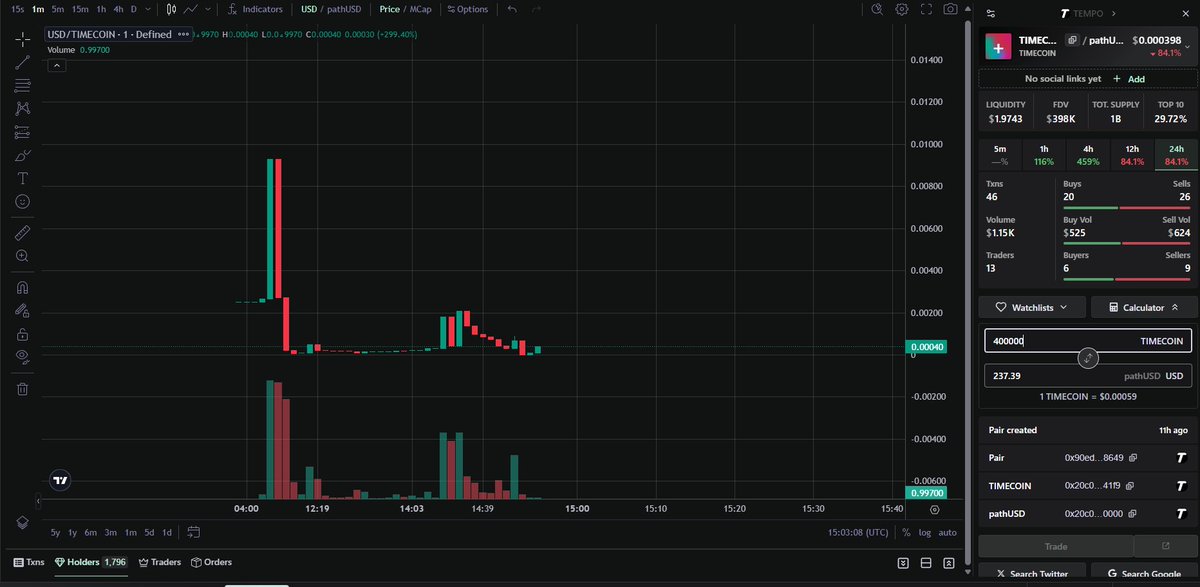This screenshot has width=1200, height=587.
Task: Switch to 15s timeframe
Action: click(18, 9)
